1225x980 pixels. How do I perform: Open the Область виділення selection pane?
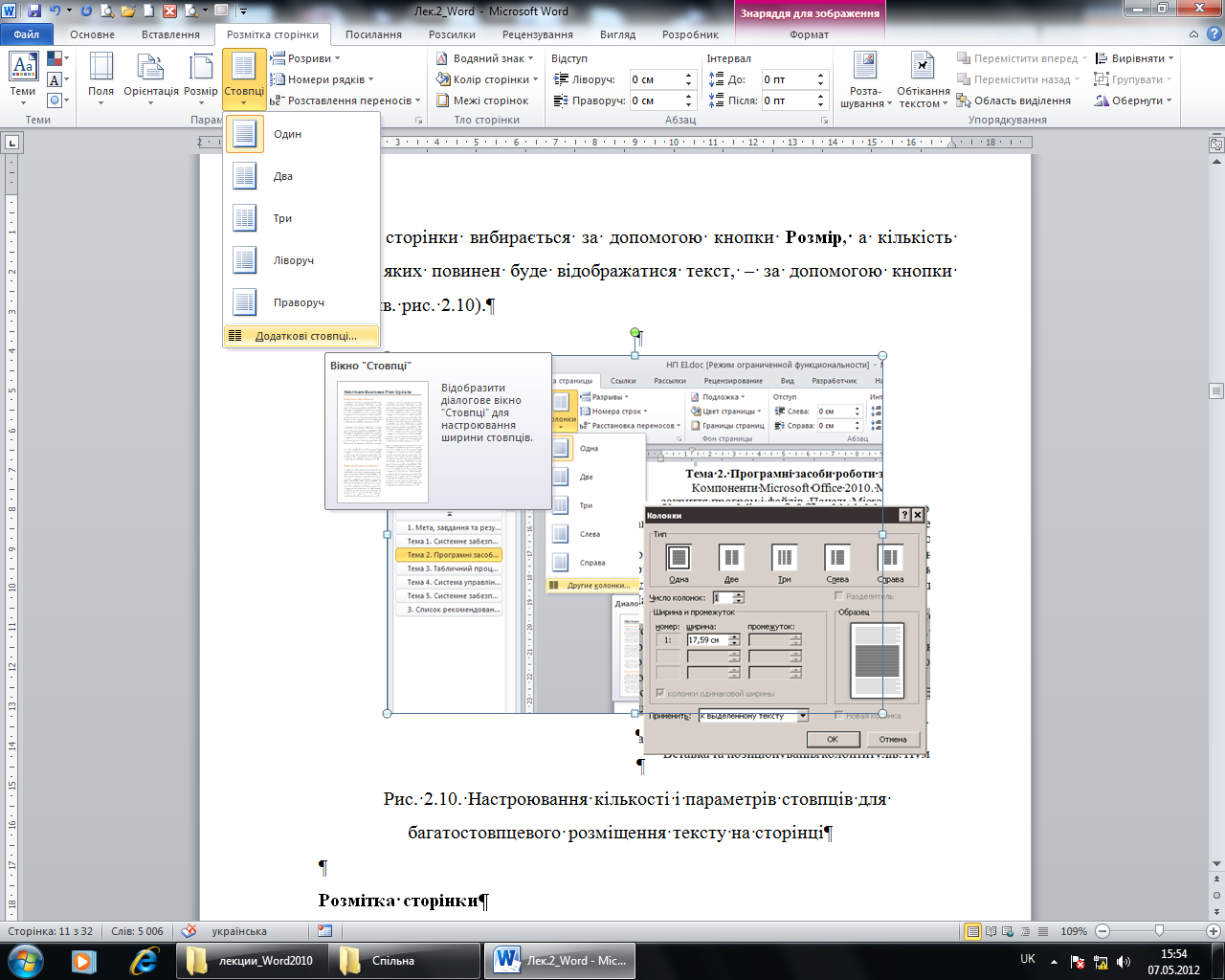point(1013,100)
